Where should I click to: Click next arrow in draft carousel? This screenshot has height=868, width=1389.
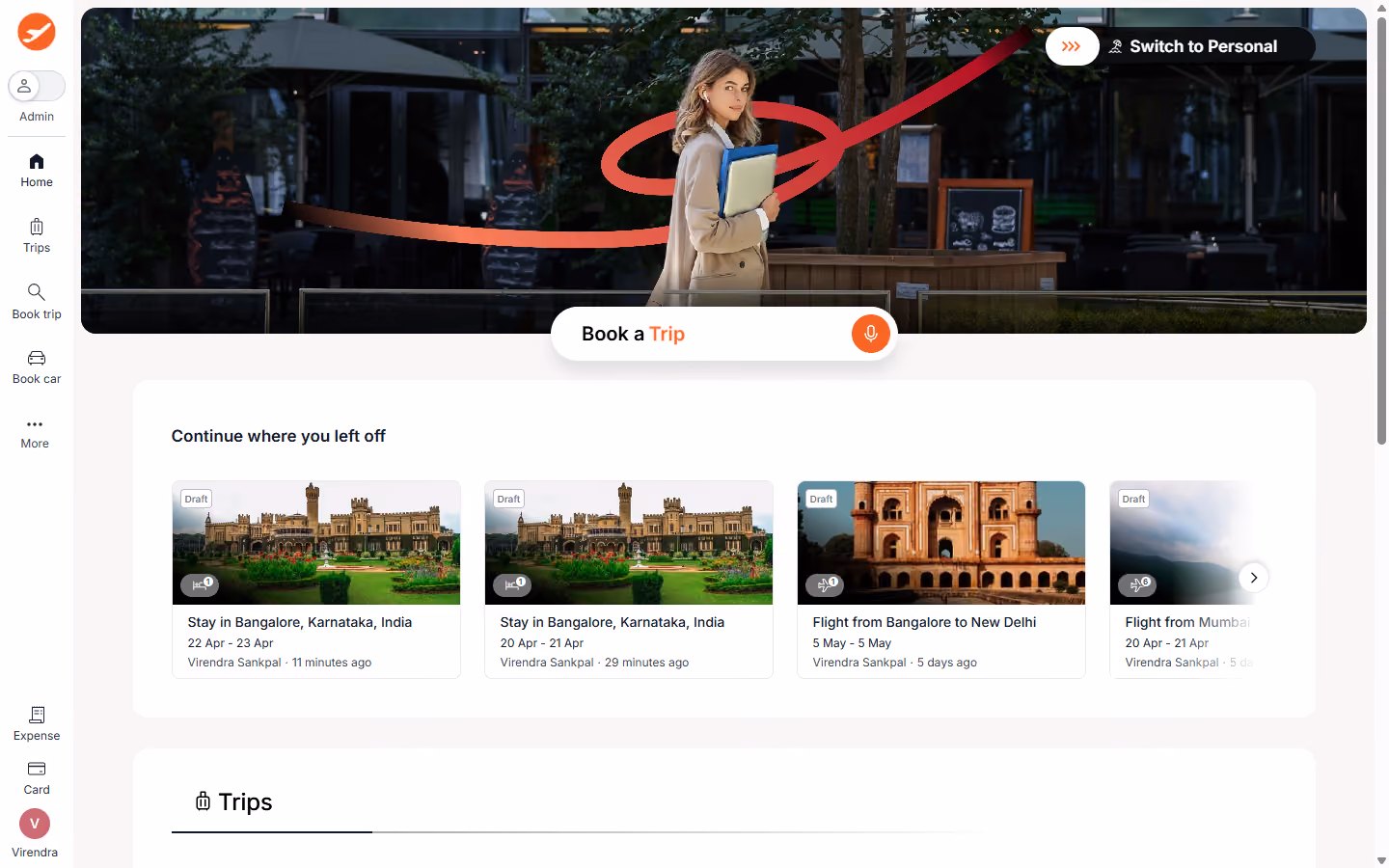1253,578
